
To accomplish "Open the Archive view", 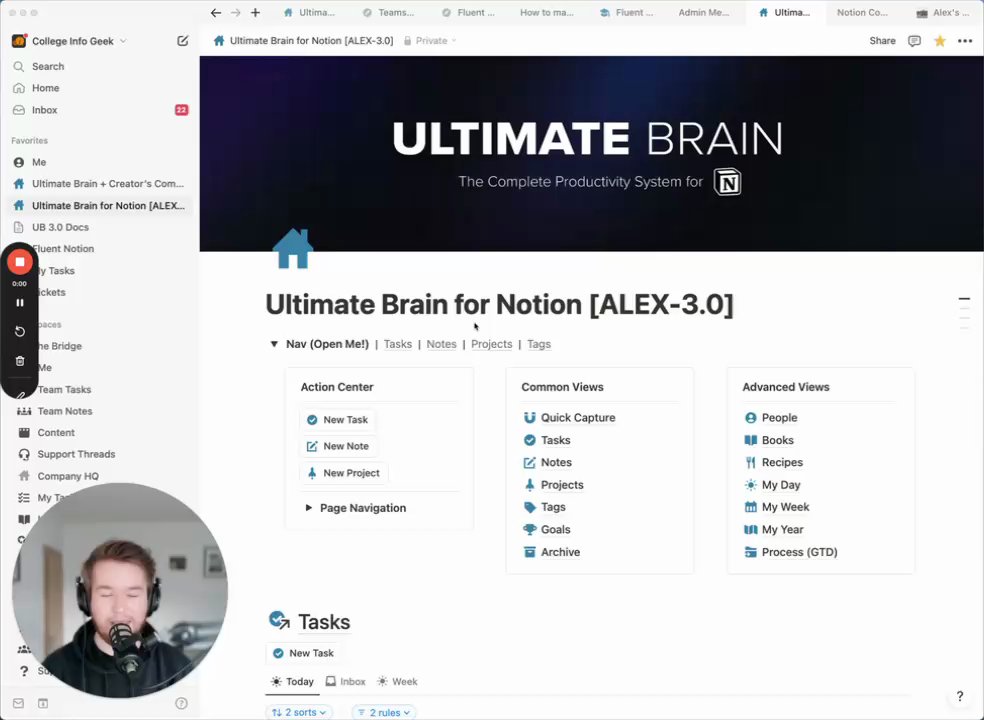I will point(552,552).
